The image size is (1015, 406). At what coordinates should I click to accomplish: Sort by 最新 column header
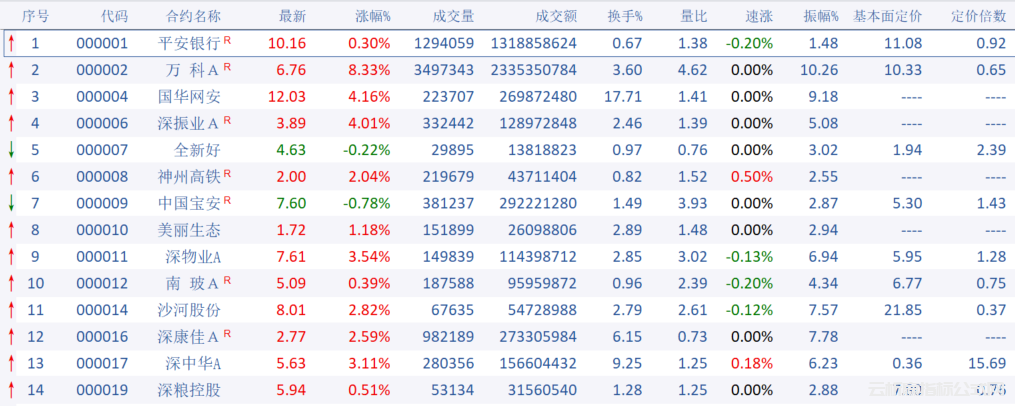click(293, 16)
